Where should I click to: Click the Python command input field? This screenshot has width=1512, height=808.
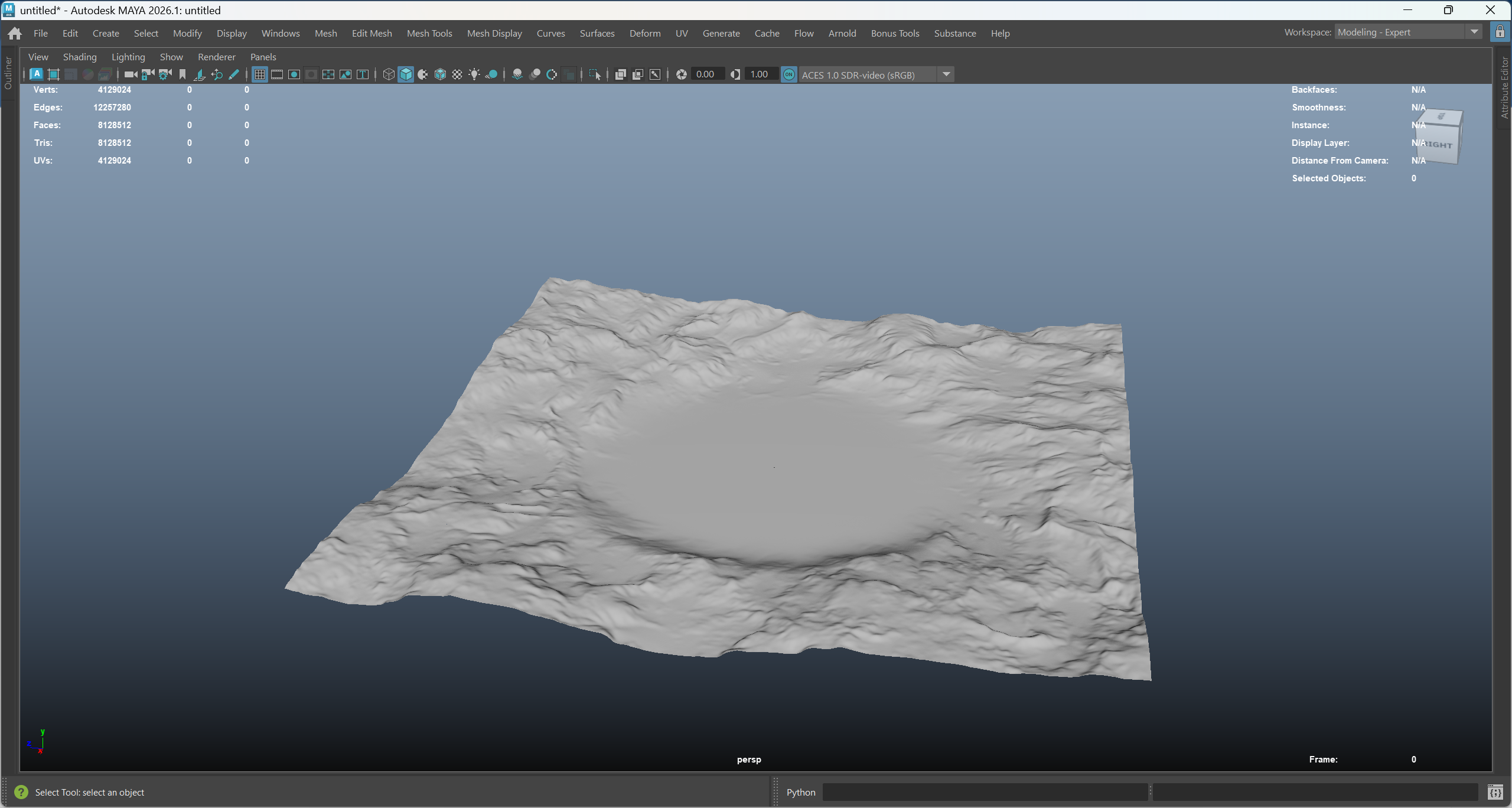[x=985, y=792]
